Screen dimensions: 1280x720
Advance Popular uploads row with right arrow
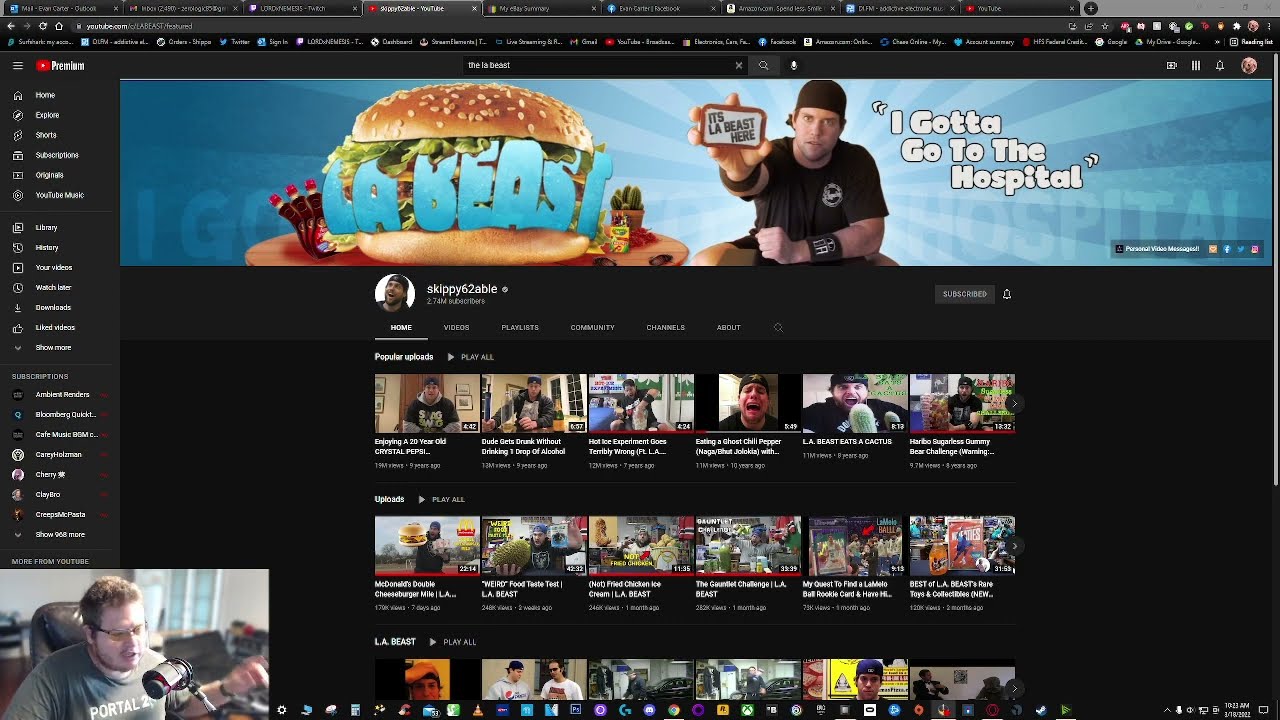[1014, 403]
